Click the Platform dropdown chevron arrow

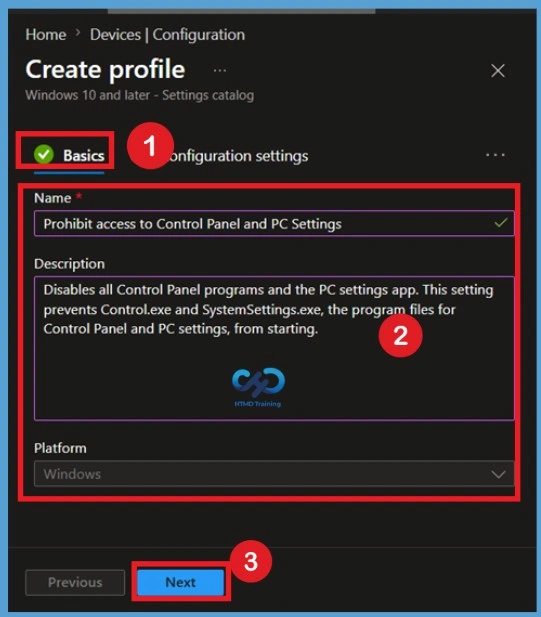point(498,474)
